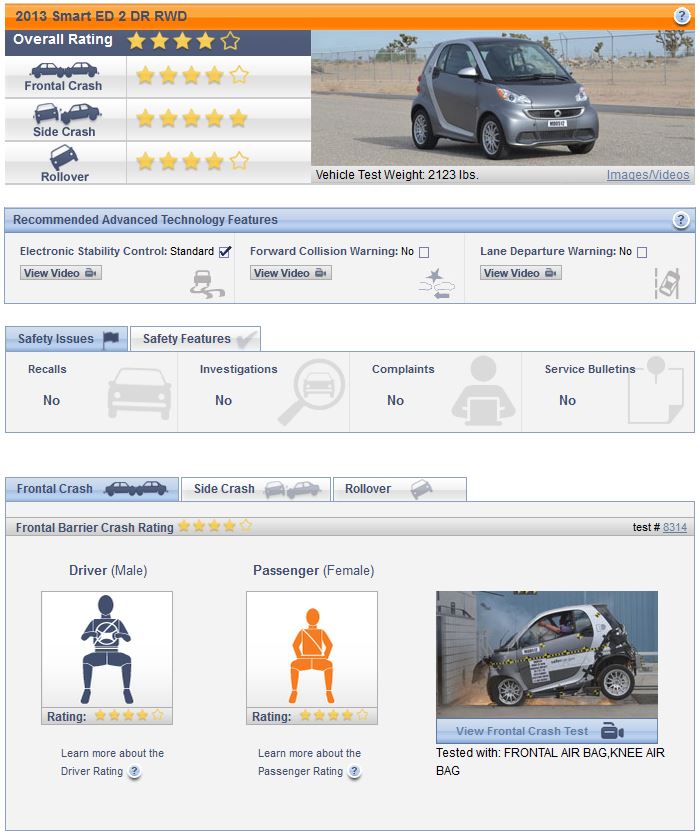Screen dimensions: 700x836
Task: Click the '2013 Smart ED 2 DR RWD' title
Action: point(101,16)
